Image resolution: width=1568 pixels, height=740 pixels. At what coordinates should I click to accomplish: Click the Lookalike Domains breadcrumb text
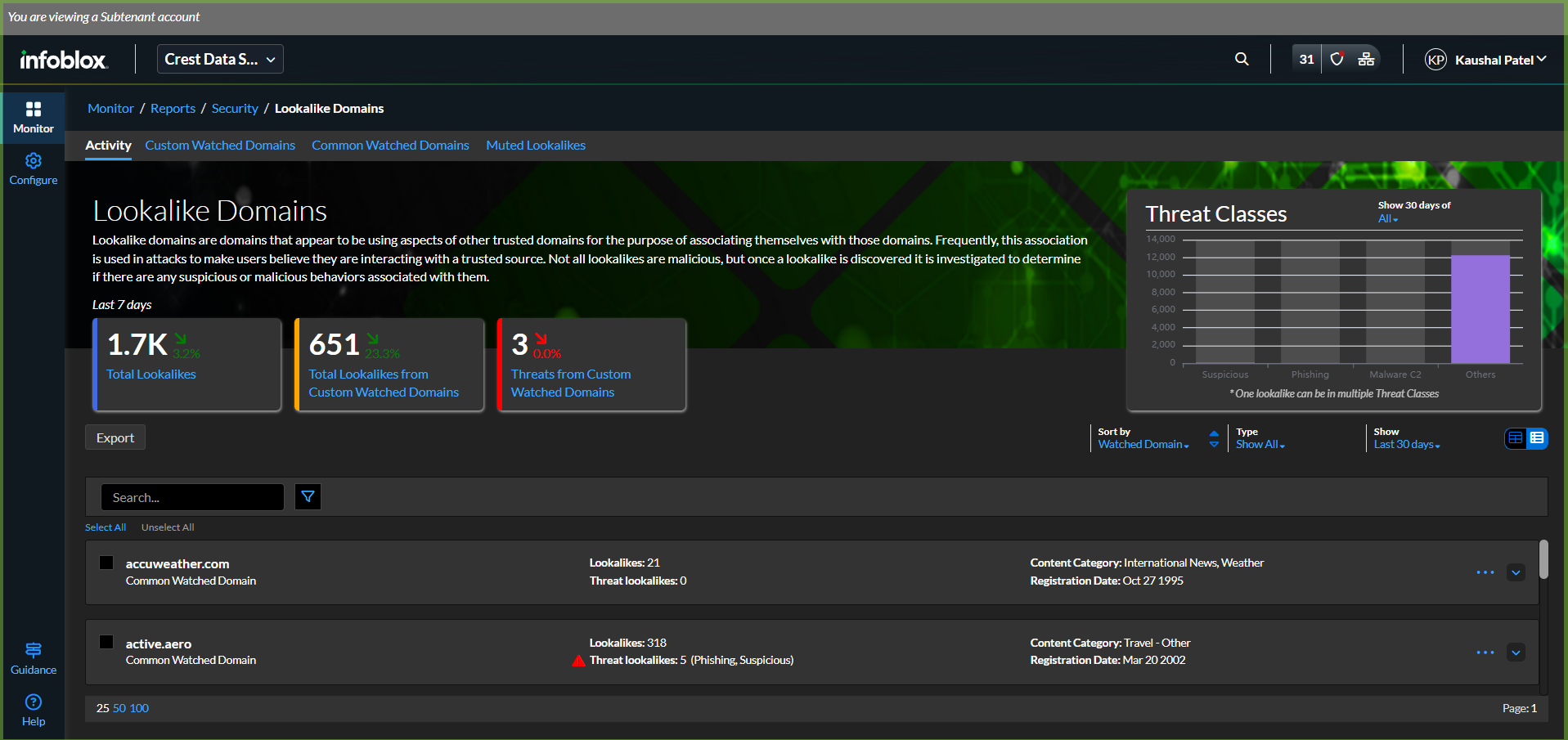click(329, 109)
